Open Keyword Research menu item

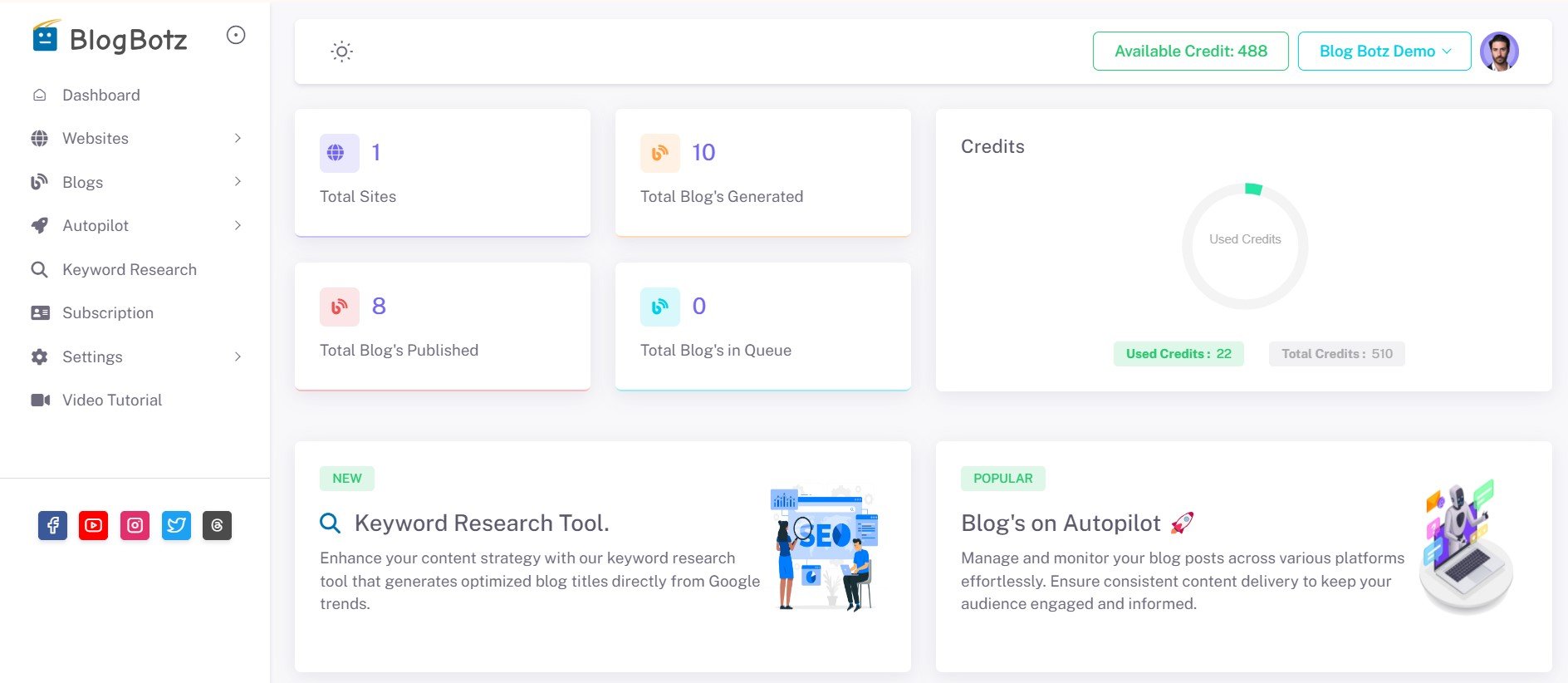tap(129, 269)
